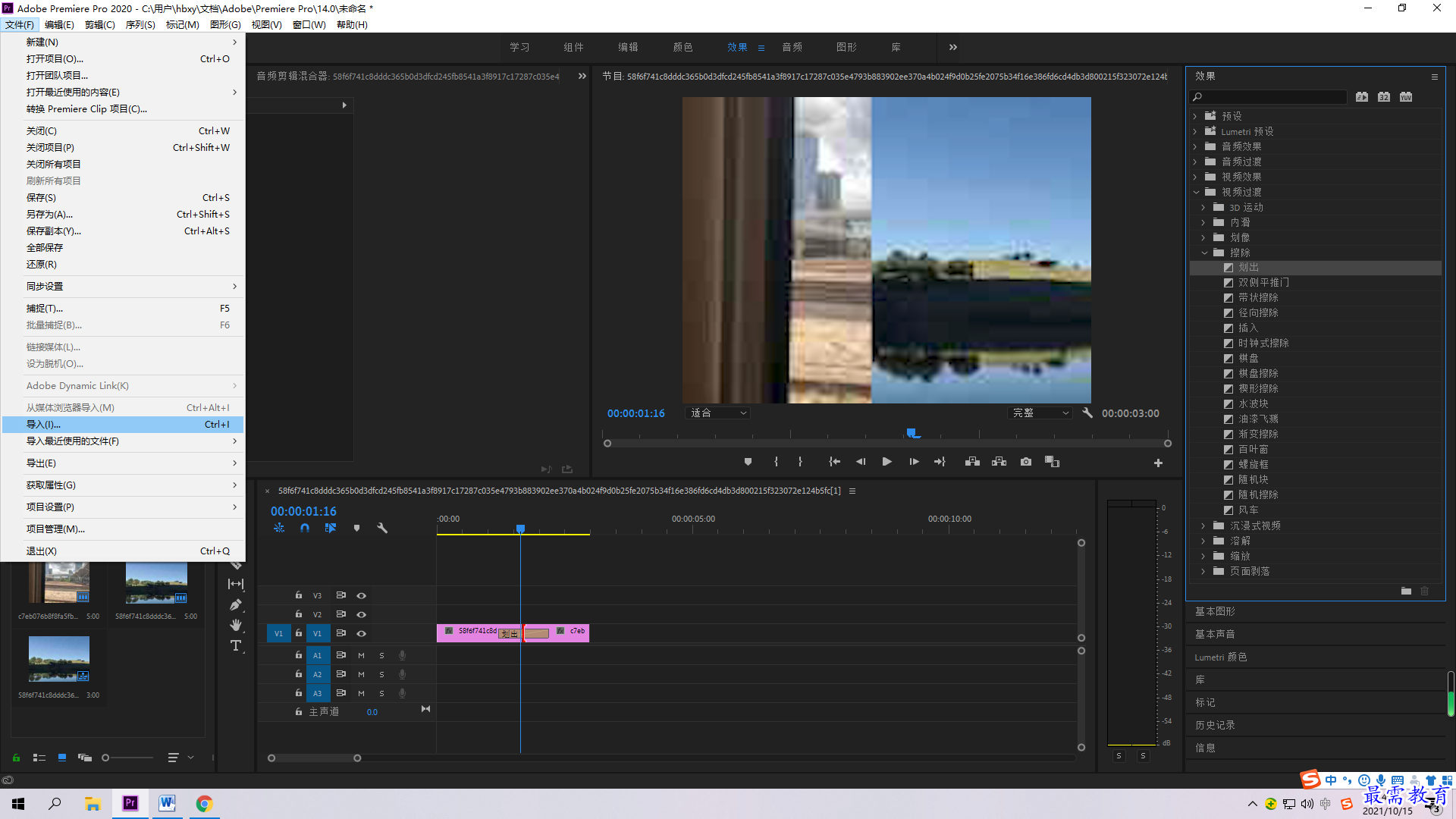Toggle linked selection in timeline
This screenshot has width=1456, height=819.
(x=331, y=528)
